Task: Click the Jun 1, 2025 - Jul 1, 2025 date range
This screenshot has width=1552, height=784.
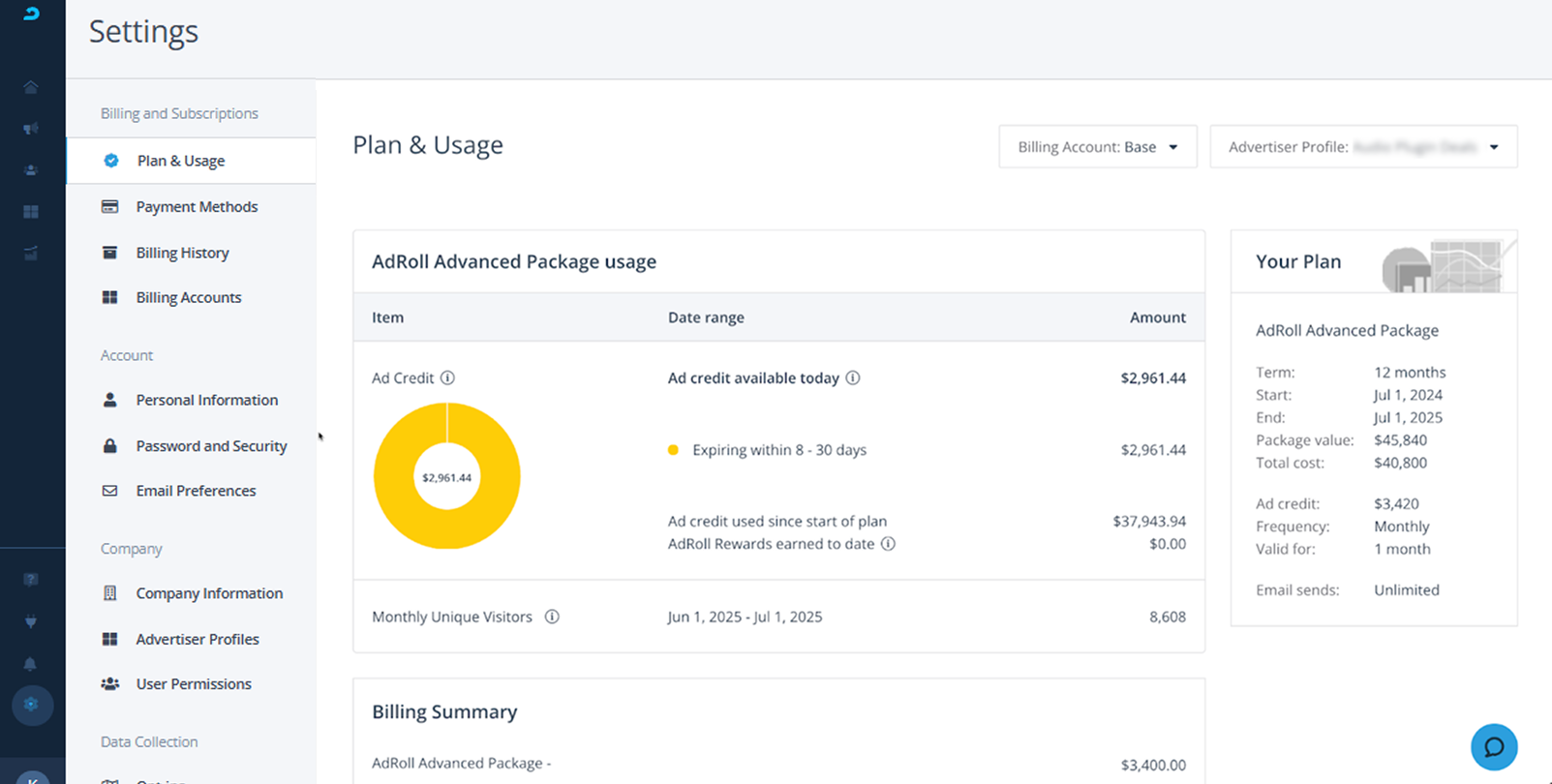Action: pyautogui.click(x=745, y=617)
